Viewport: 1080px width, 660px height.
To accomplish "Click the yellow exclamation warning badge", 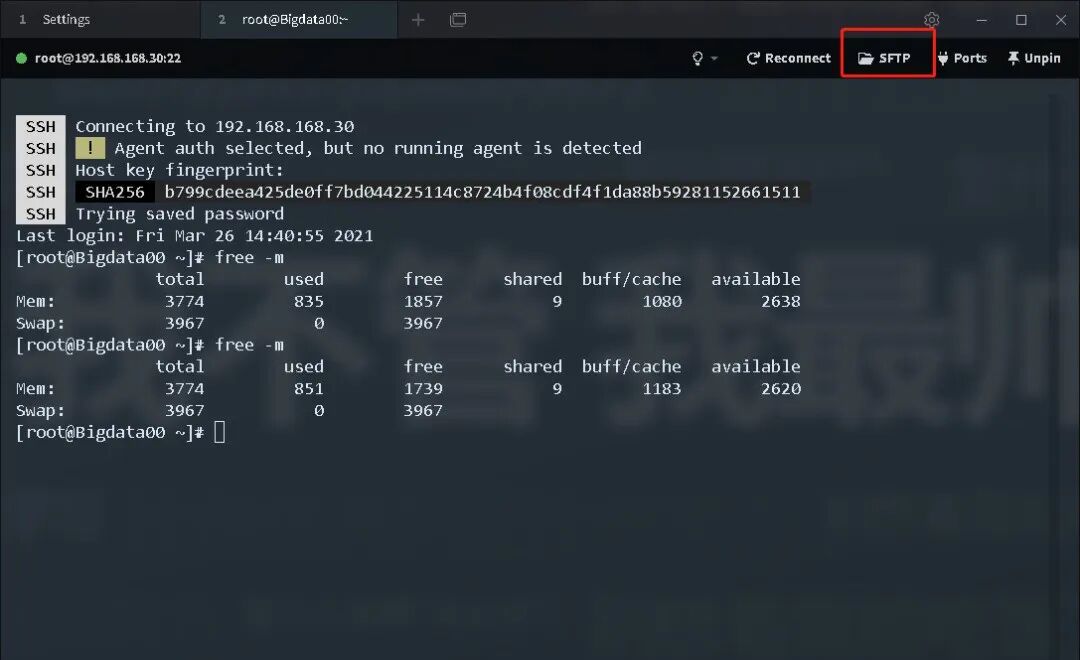I will tap(90, 148).
